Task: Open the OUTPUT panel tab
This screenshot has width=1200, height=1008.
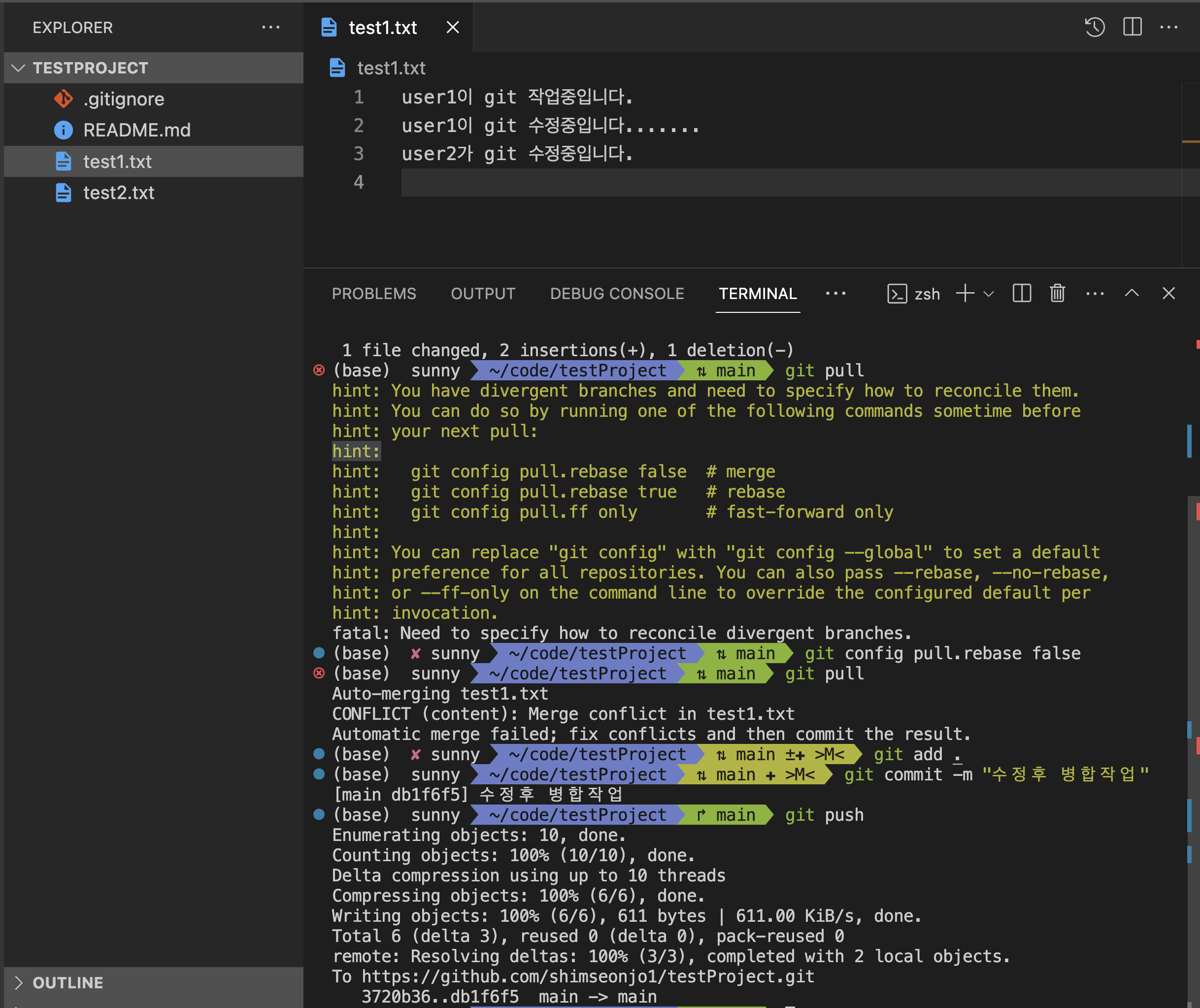Action: [483, 294]
